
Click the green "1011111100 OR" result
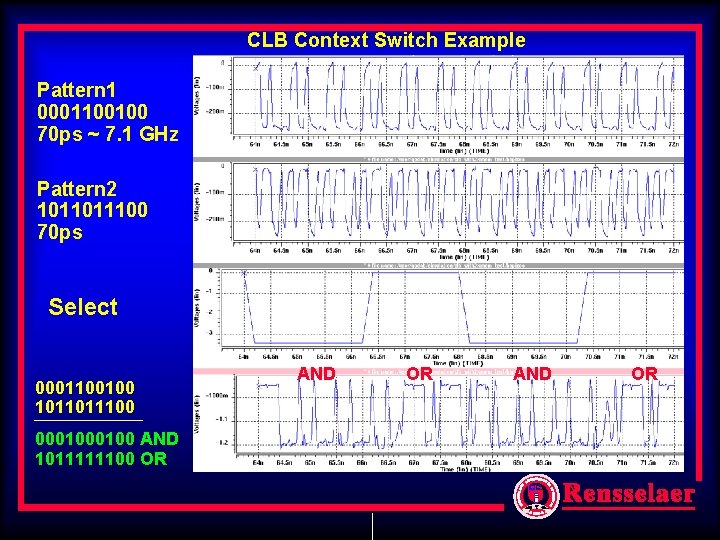pyautogui.click(x=101, y=458)
